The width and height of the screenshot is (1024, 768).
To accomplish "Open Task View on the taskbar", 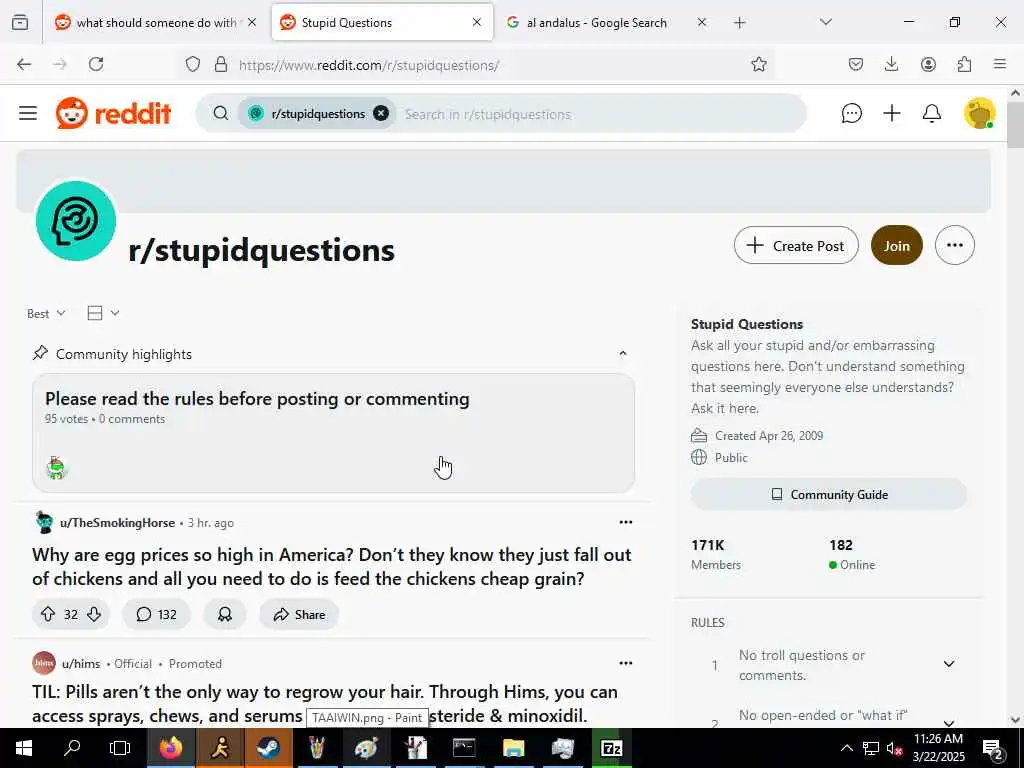I will 120,748.
